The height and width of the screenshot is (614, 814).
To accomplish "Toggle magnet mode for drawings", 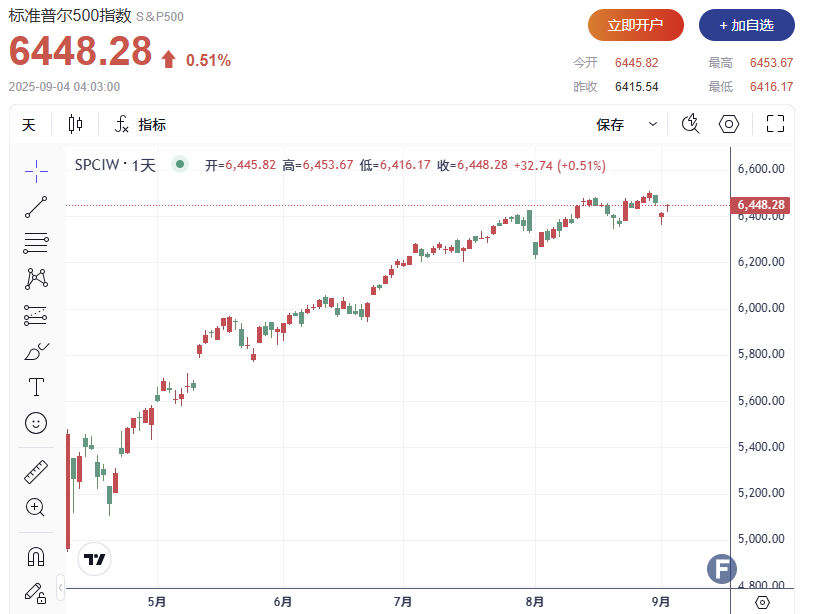I will coord(36,555).
